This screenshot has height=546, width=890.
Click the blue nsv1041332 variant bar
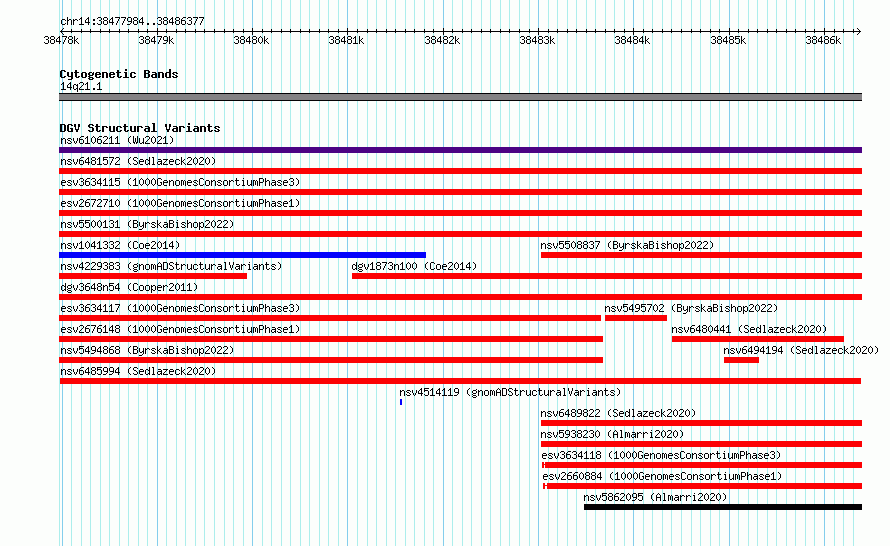coord(242,255)
